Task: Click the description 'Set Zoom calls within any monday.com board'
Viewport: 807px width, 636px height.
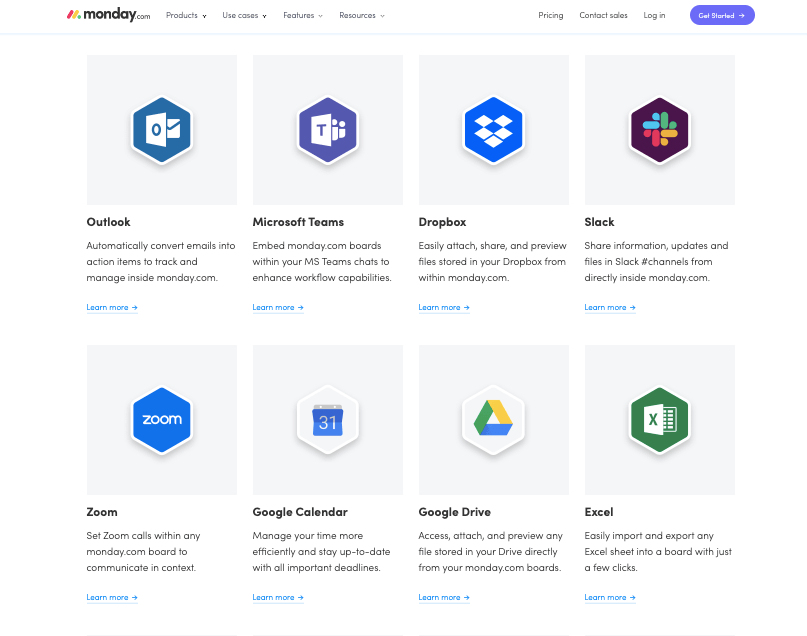Action: point(143,552)
